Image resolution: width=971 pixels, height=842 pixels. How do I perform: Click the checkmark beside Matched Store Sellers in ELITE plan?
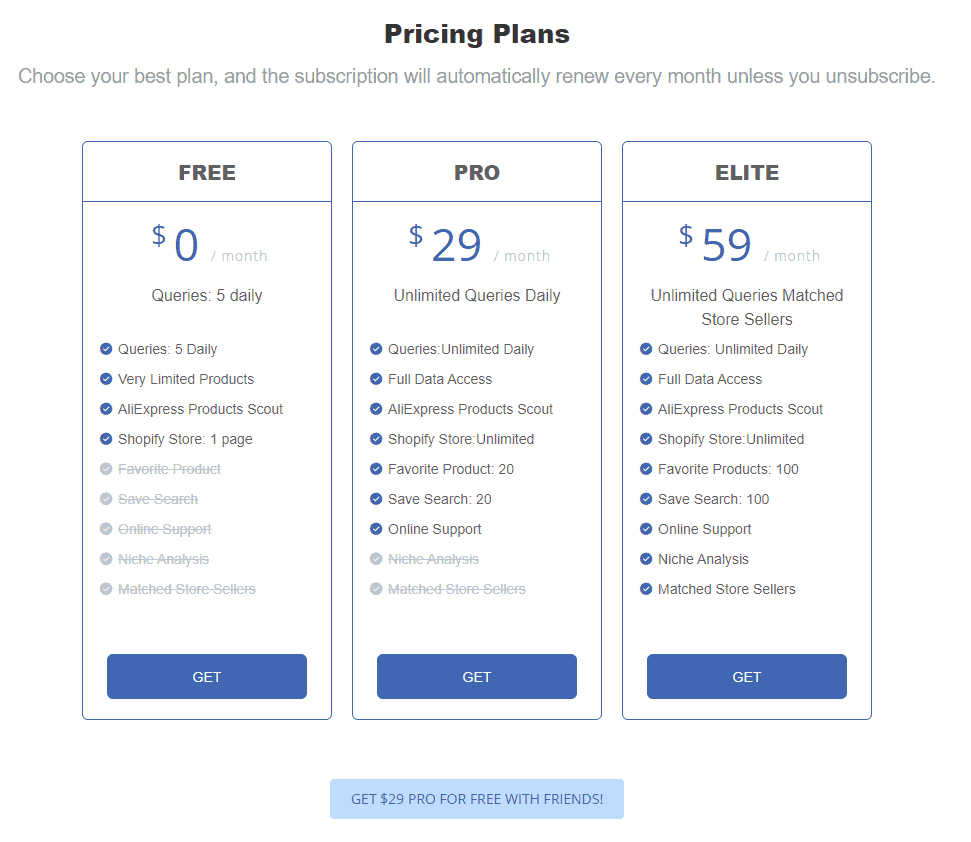(645, 589)
